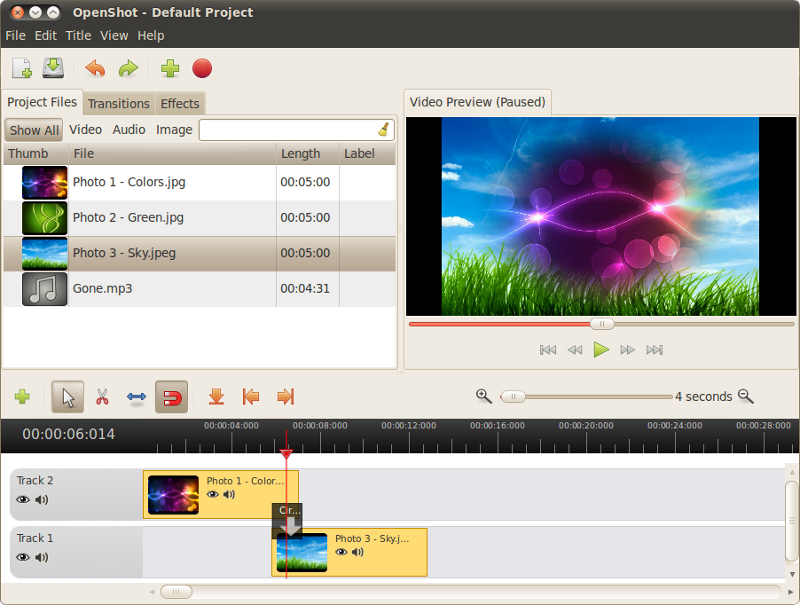This screenshot has width=800, height=605.
Task: Jump to the next marker
Action: coord(285,396)
